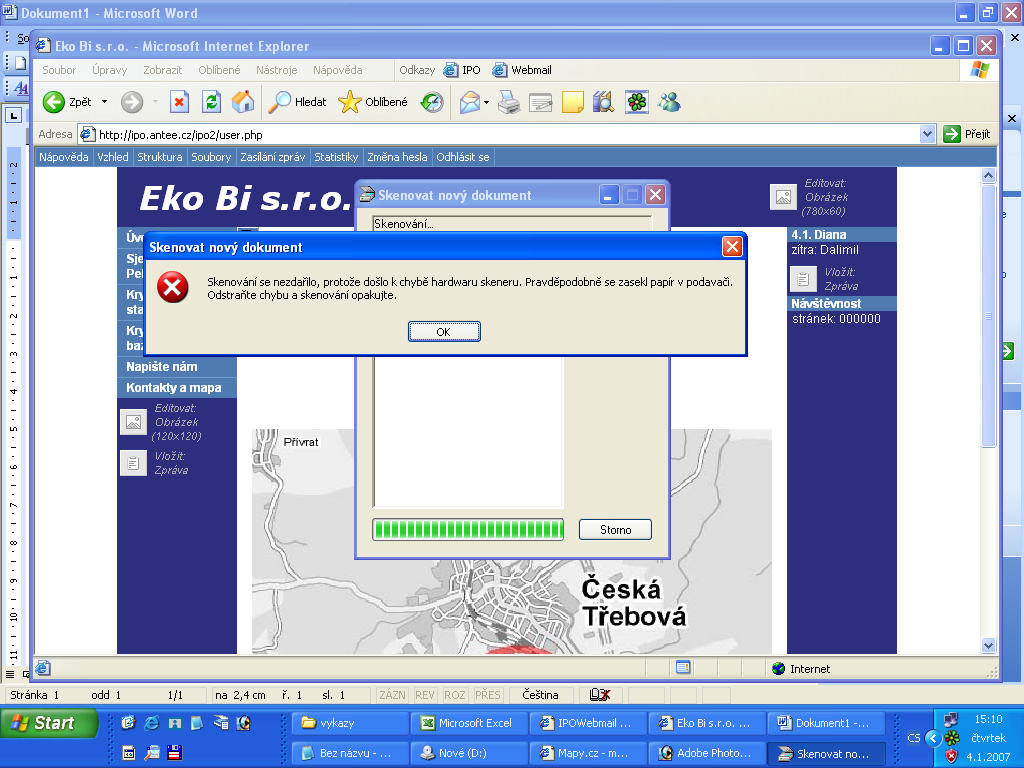Click the network computers tray icon
This screenshot has width=1024, height=768.
click(951, 720)
